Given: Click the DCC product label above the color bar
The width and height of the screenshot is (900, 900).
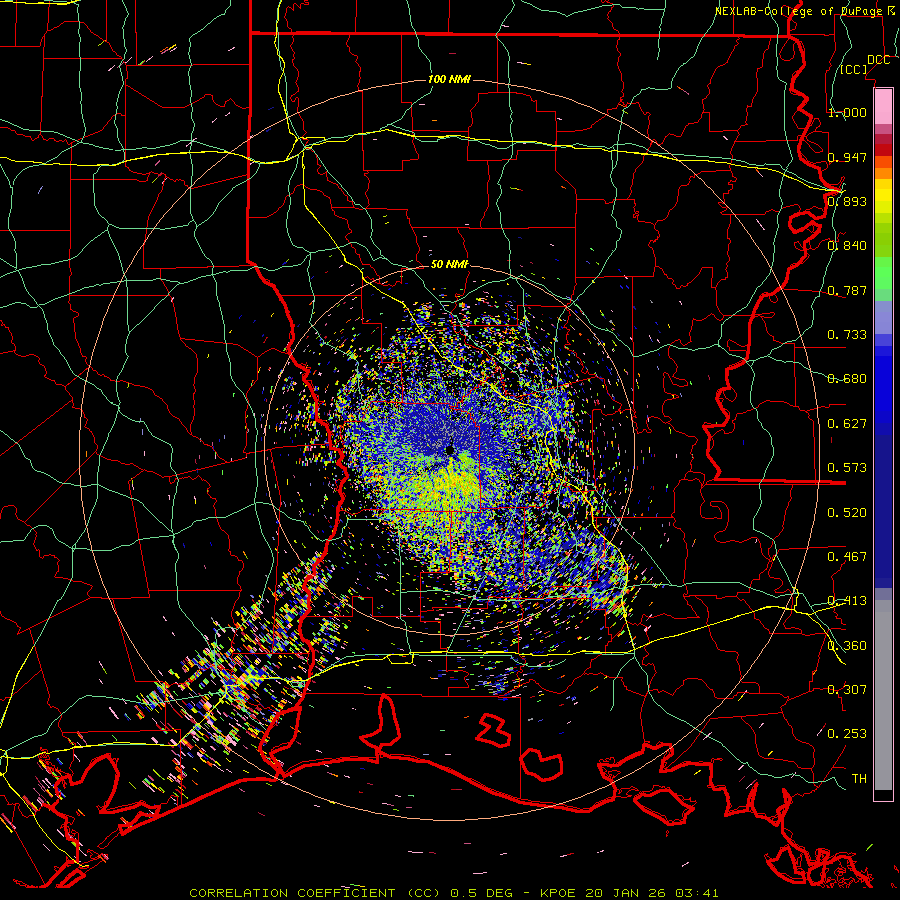Looking at the screenshot, I should (x=878, y=60).
